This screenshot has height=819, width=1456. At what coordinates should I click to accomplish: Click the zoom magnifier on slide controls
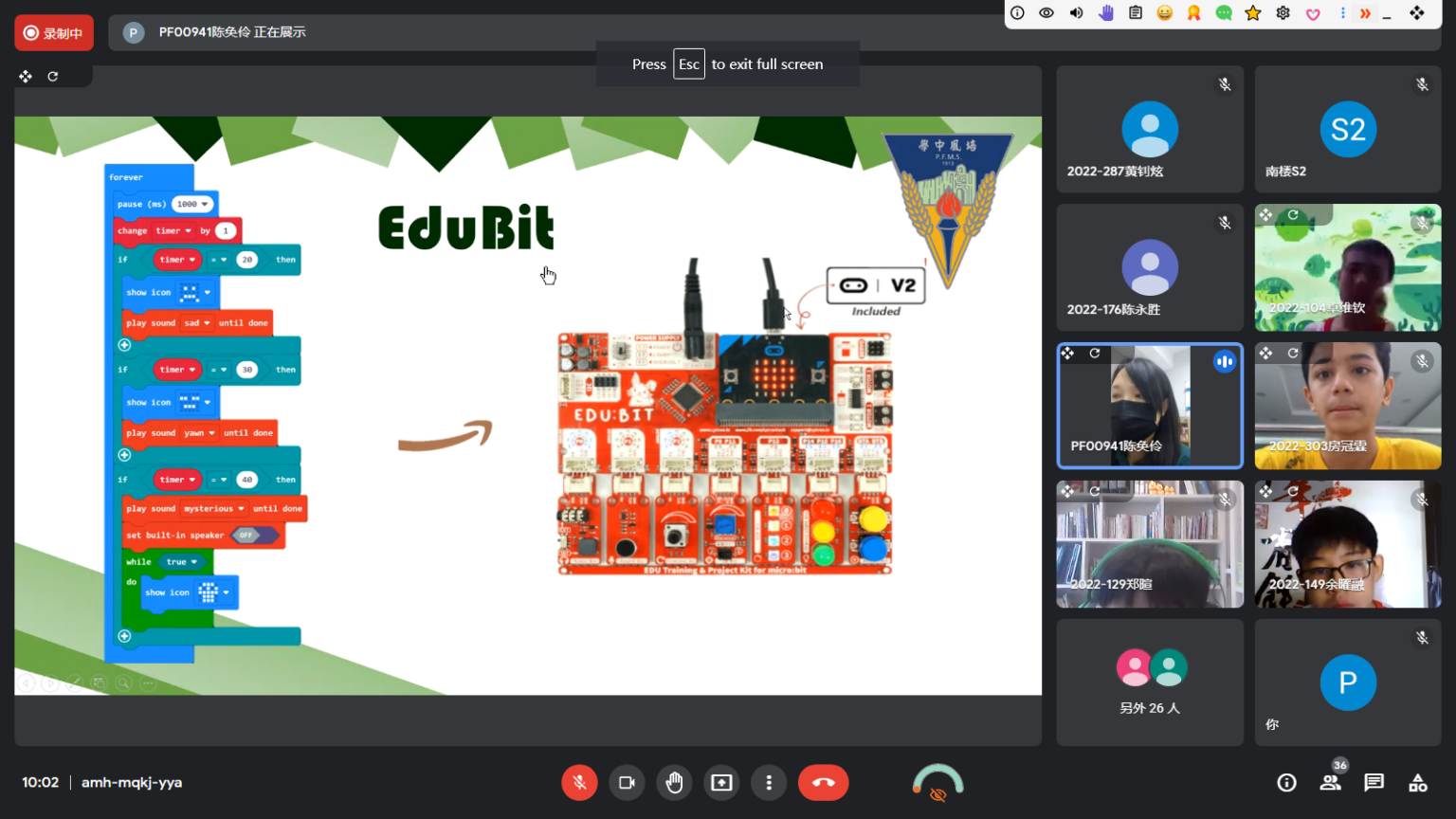pos(124,682)
